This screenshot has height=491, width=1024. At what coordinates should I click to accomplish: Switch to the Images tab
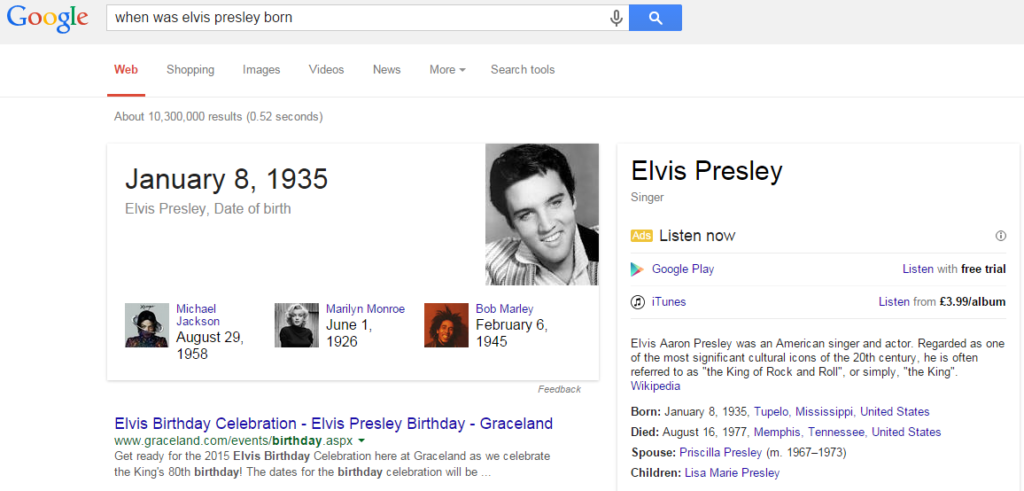click(261, 70)
